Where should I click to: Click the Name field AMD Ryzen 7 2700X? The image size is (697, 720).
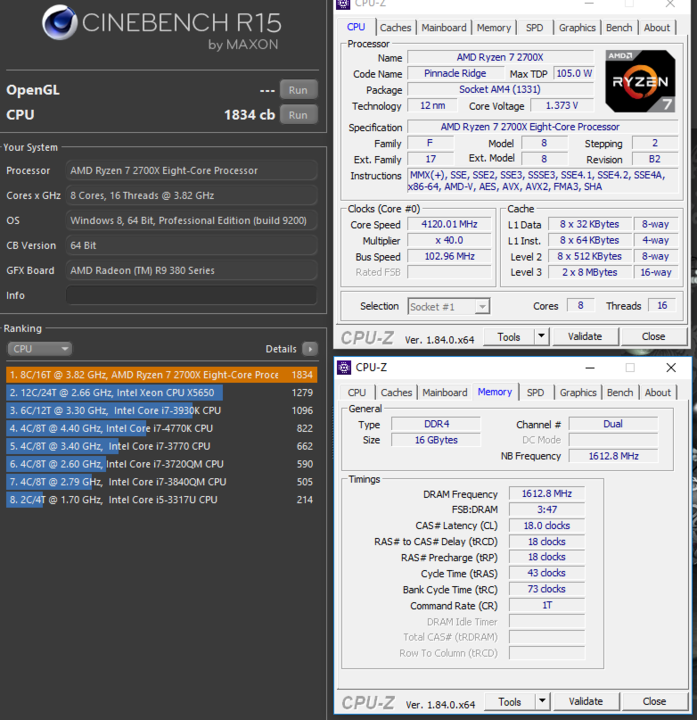(x=500, y=57)
